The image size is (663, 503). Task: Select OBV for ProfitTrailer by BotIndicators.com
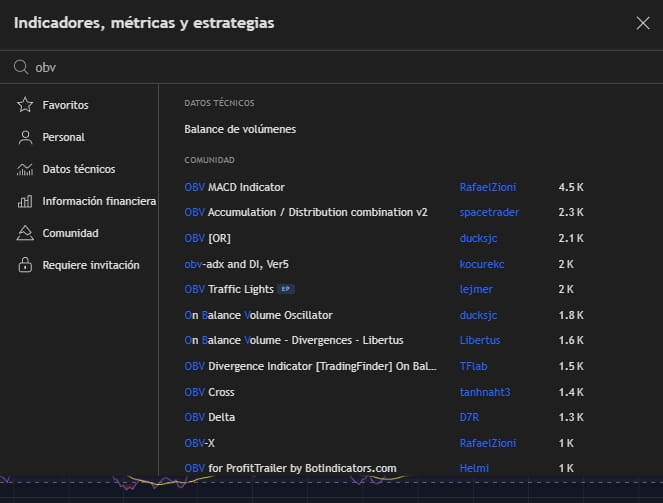coord(290,468)
